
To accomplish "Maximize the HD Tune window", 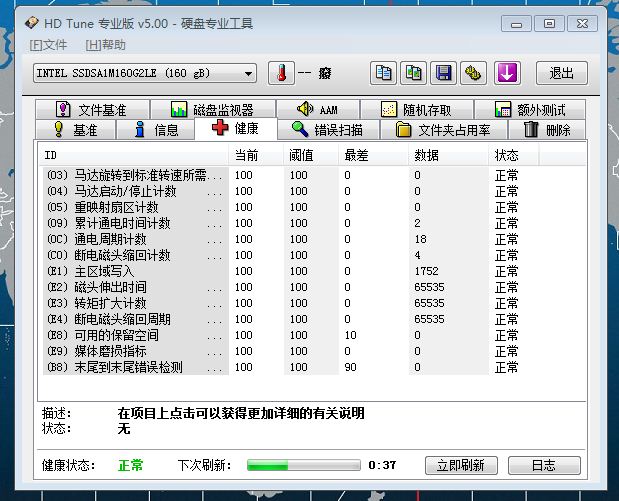I will (x=549, y=24).
